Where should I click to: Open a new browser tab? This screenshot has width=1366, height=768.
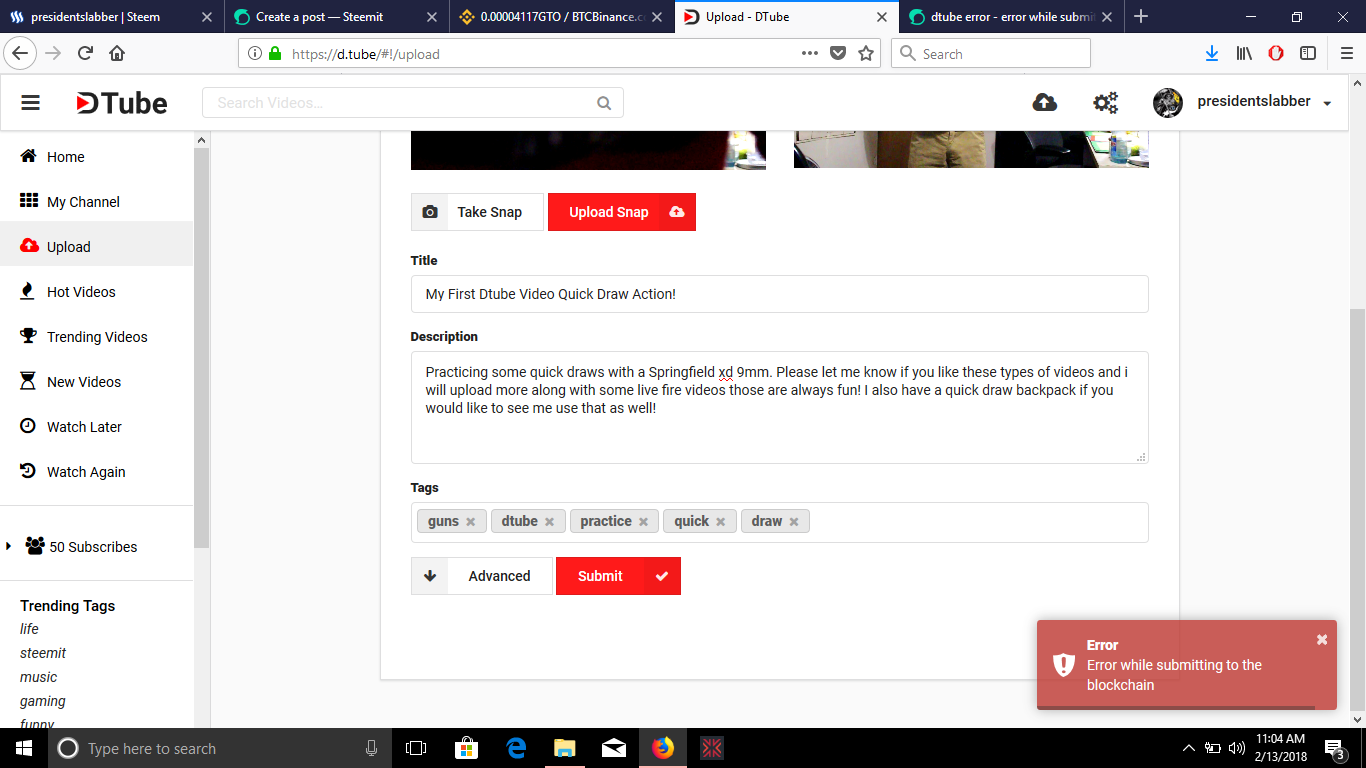point(1141,16)
